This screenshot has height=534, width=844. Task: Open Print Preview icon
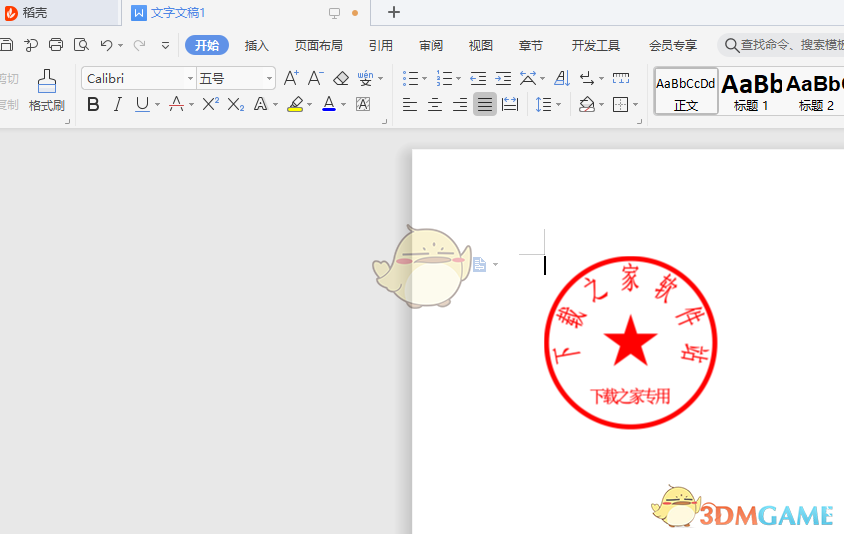81,45
